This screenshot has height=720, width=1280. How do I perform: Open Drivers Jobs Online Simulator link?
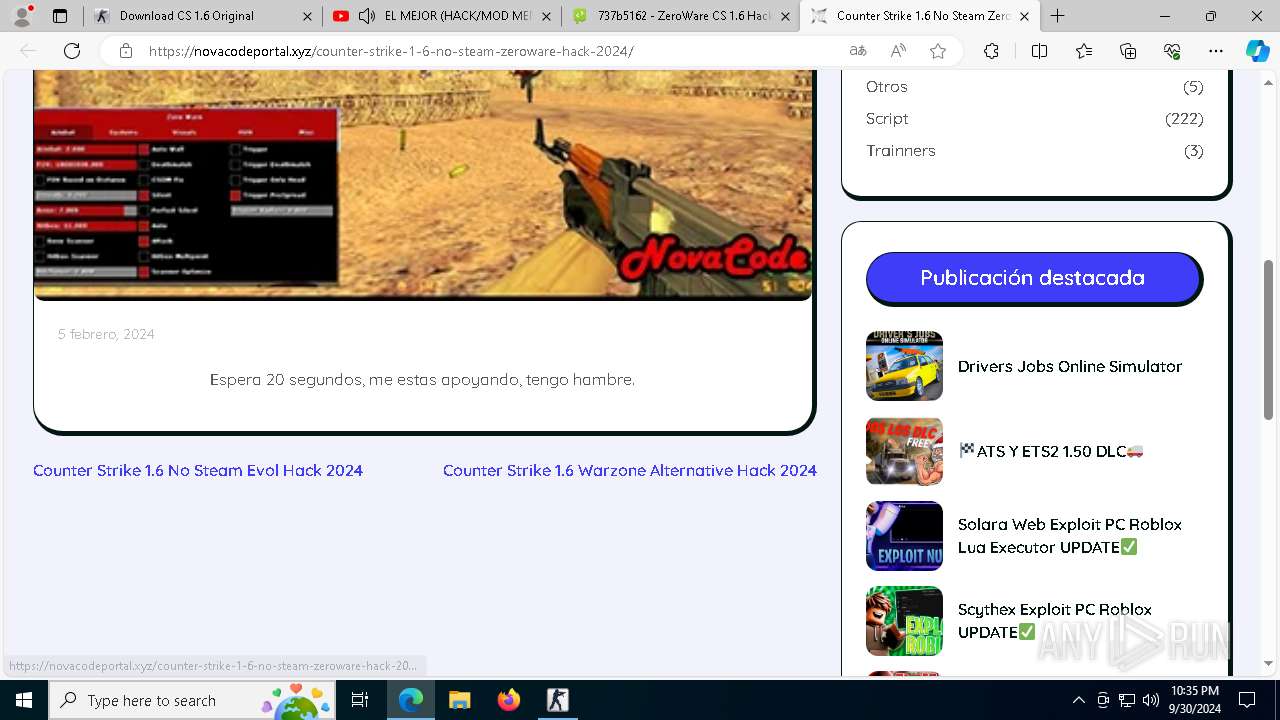coord(1070,367)
